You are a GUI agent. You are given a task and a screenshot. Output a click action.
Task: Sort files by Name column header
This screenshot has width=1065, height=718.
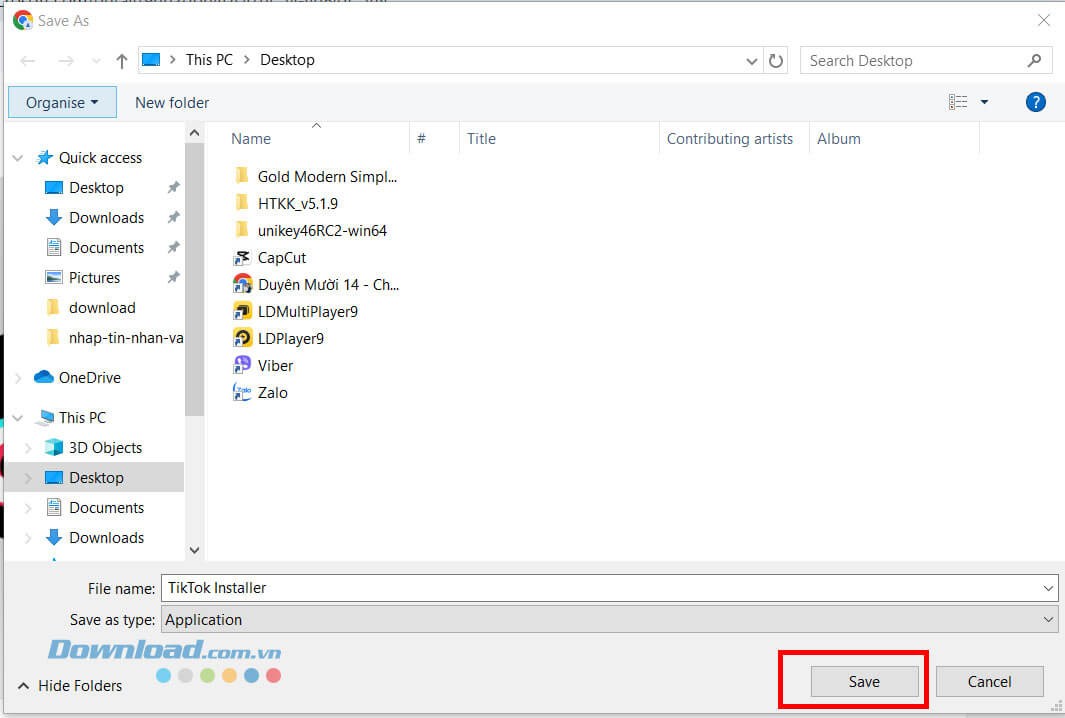251,139
